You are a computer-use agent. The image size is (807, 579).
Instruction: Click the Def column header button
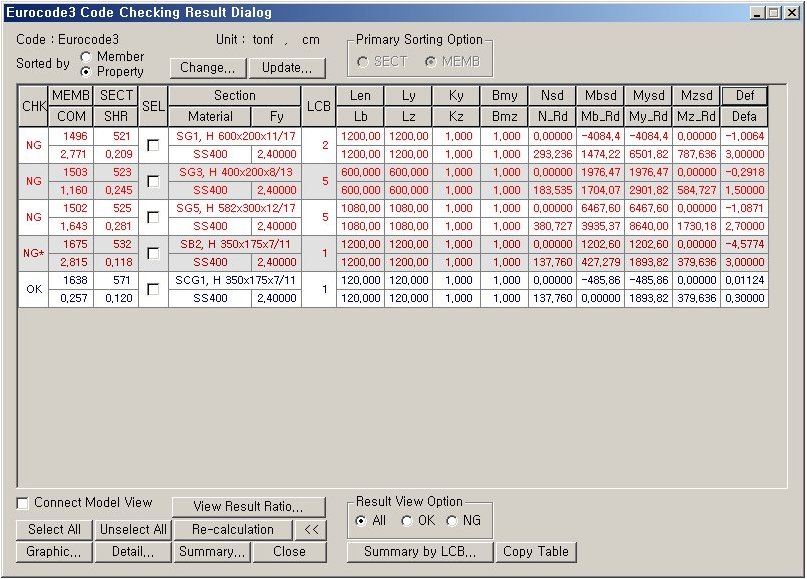745,96
